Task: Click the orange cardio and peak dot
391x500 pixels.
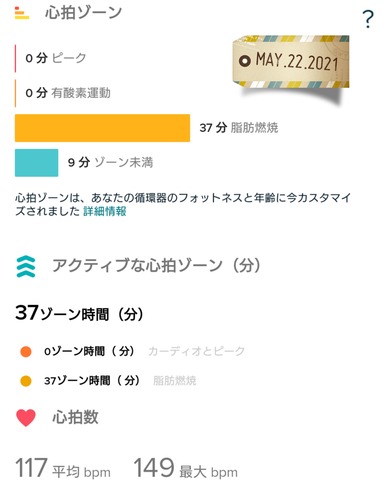Action: tap(26, 351)
